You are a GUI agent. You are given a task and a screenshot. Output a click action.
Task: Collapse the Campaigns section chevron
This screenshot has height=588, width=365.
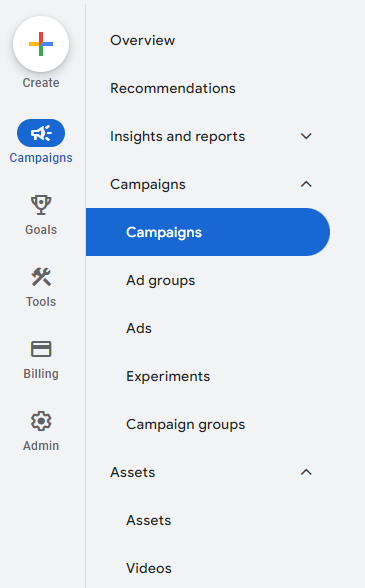(x=306, y=184)
